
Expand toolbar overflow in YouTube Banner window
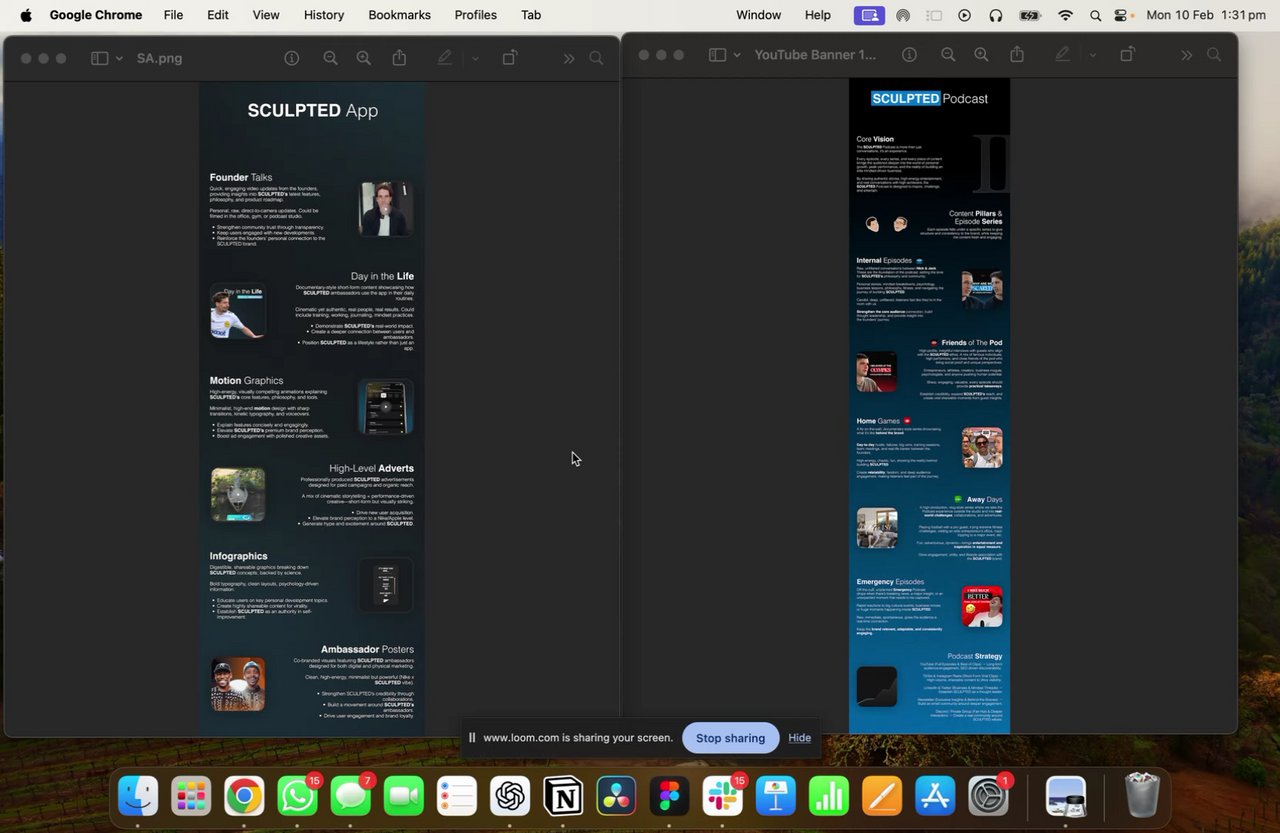(x=1187, y=55)
